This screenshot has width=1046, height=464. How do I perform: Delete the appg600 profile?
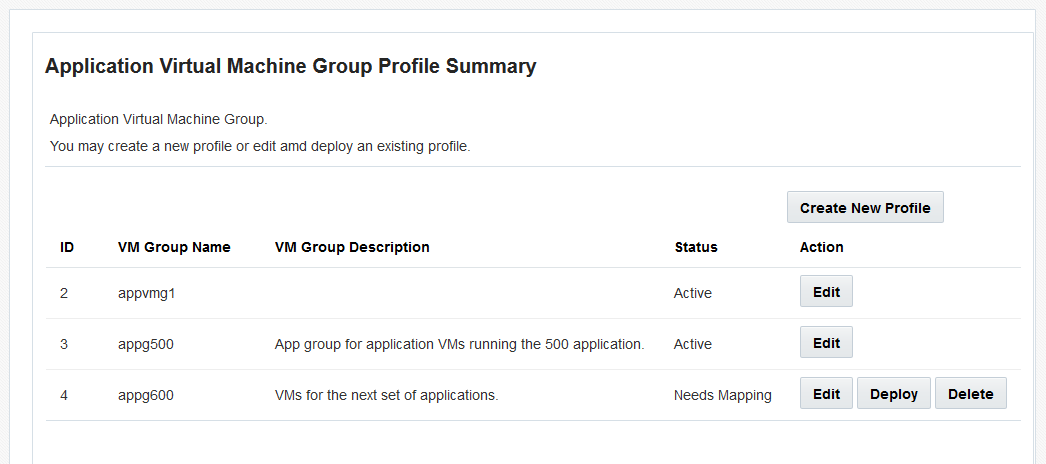click(x=970, y=394)
